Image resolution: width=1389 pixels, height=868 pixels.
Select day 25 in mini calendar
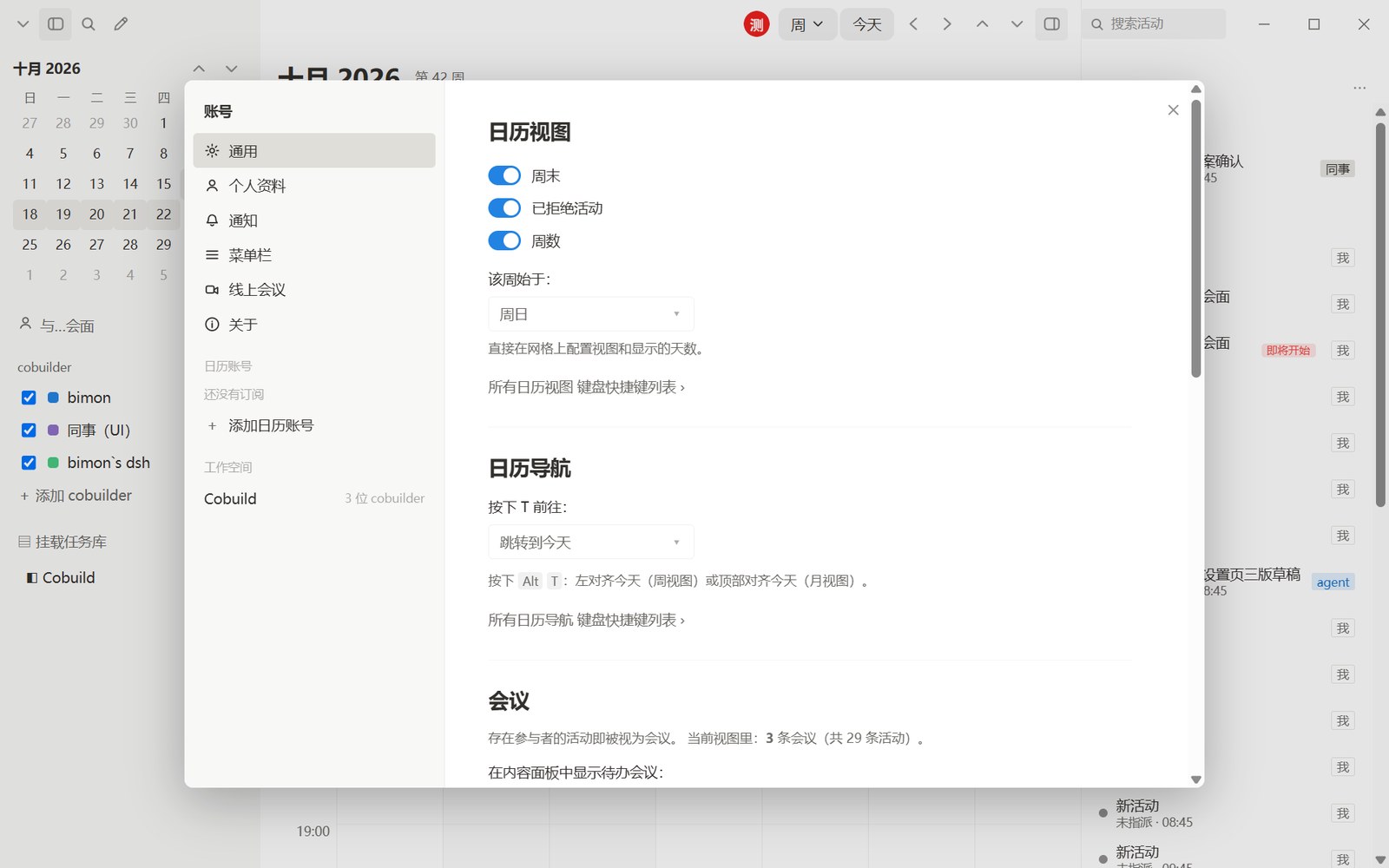[30, 245]
